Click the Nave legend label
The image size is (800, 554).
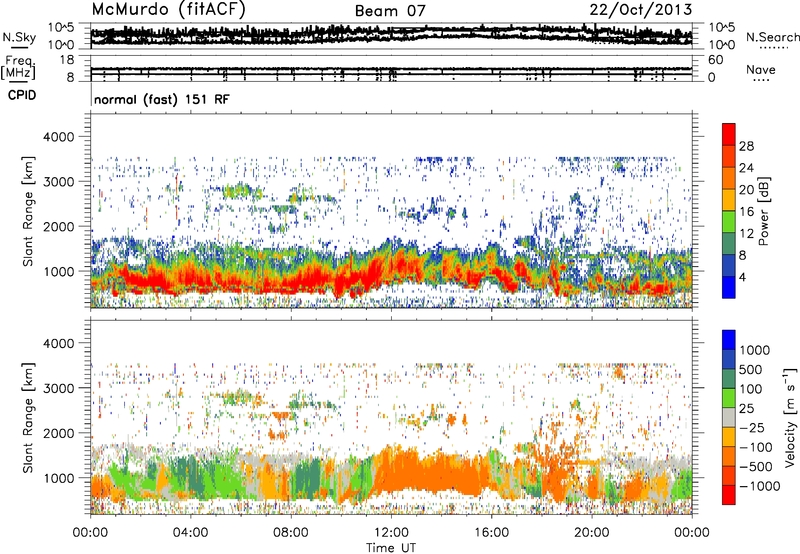[x=761, y=70]
